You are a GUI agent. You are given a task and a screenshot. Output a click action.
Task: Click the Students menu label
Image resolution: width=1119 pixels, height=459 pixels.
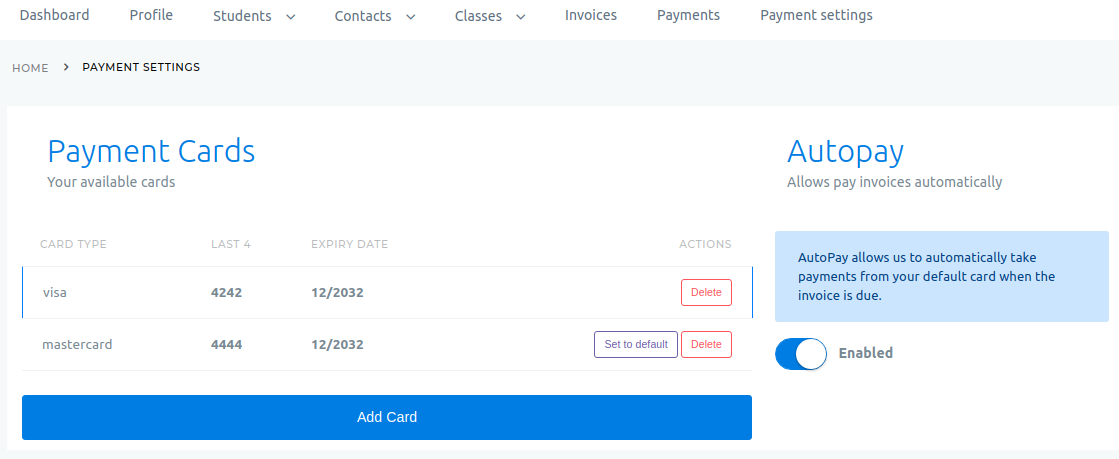coord(242,16)
